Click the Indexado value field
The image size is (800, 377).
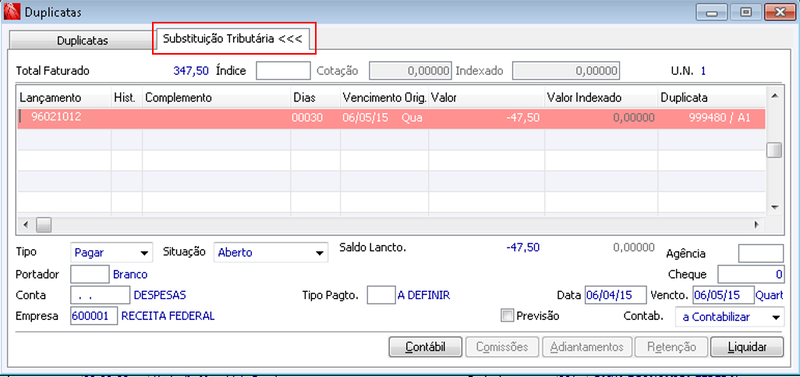pyautogui.click(x=566, y=71)
